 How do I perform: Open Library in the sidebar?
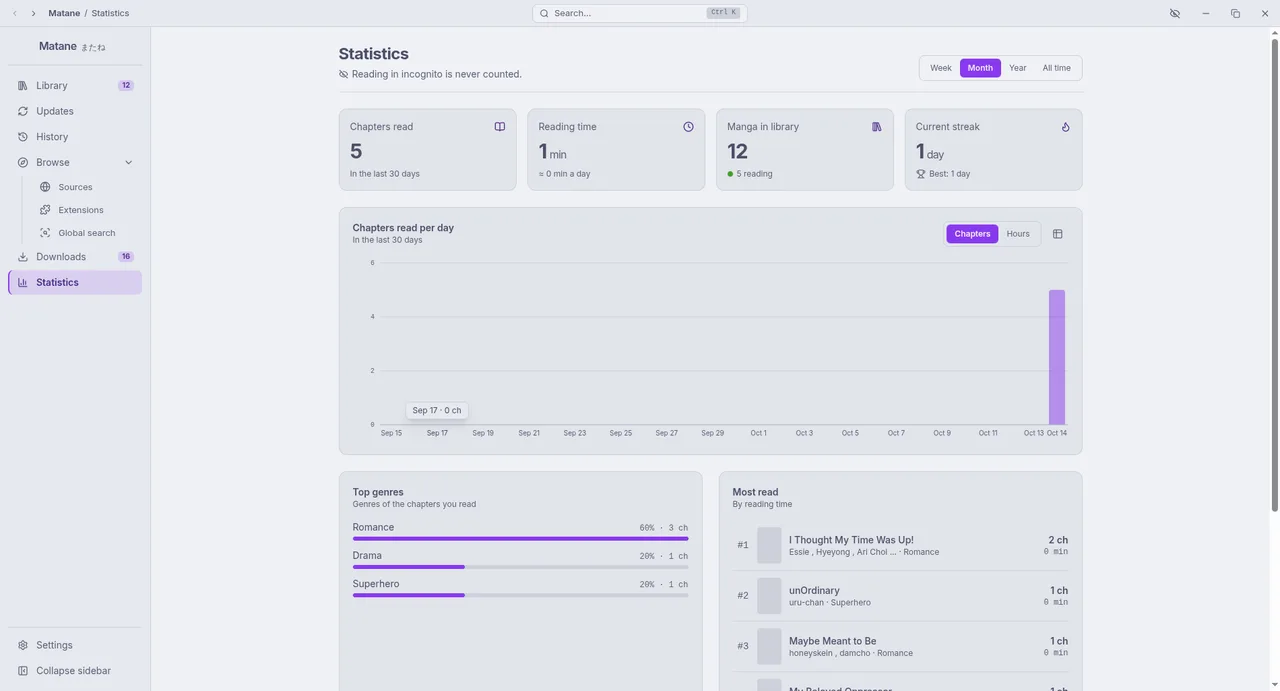pyautogui.click(x=75, y=86)
